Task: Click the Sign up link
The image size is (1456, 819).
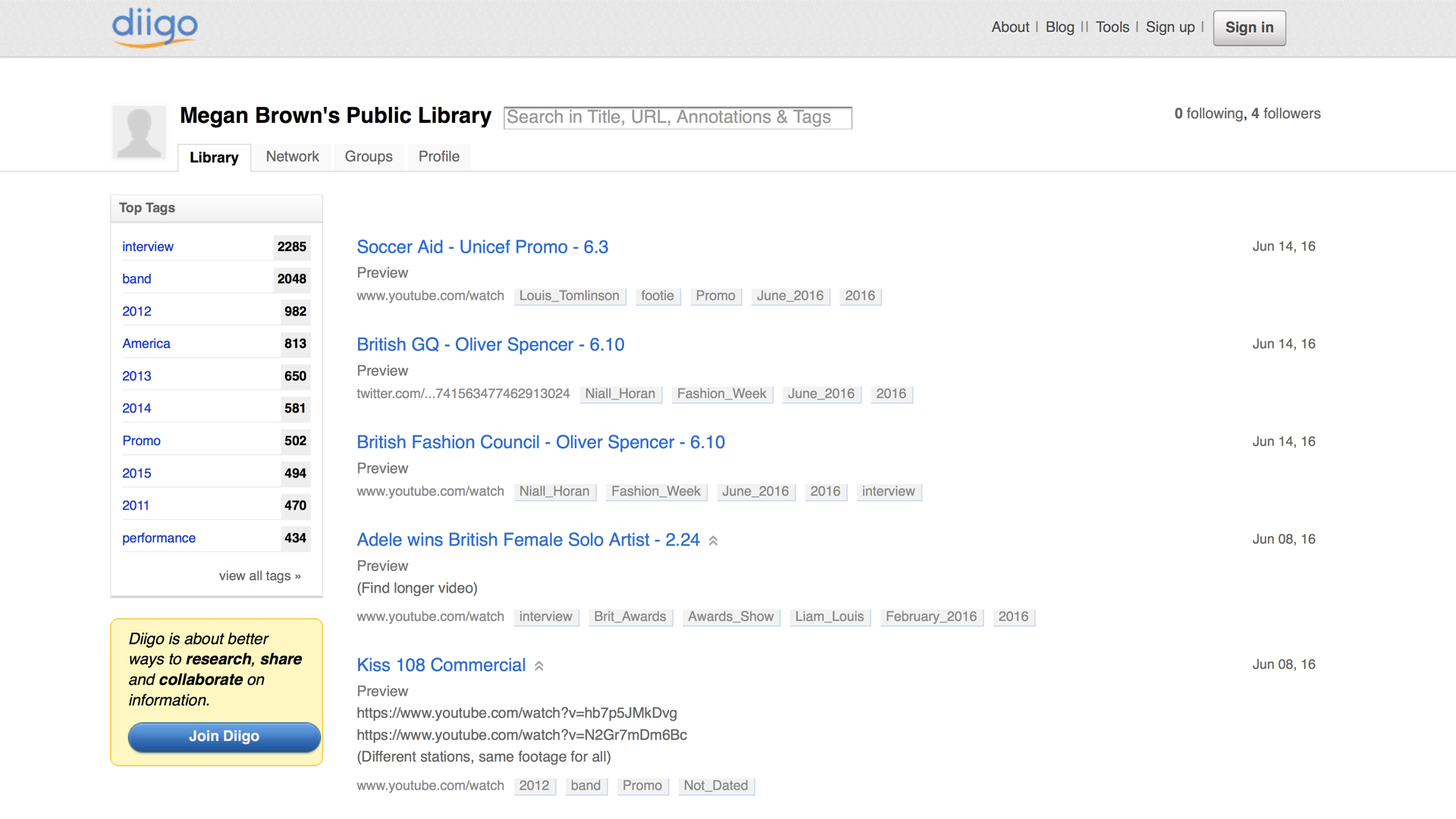Action: coord(1169,27)
